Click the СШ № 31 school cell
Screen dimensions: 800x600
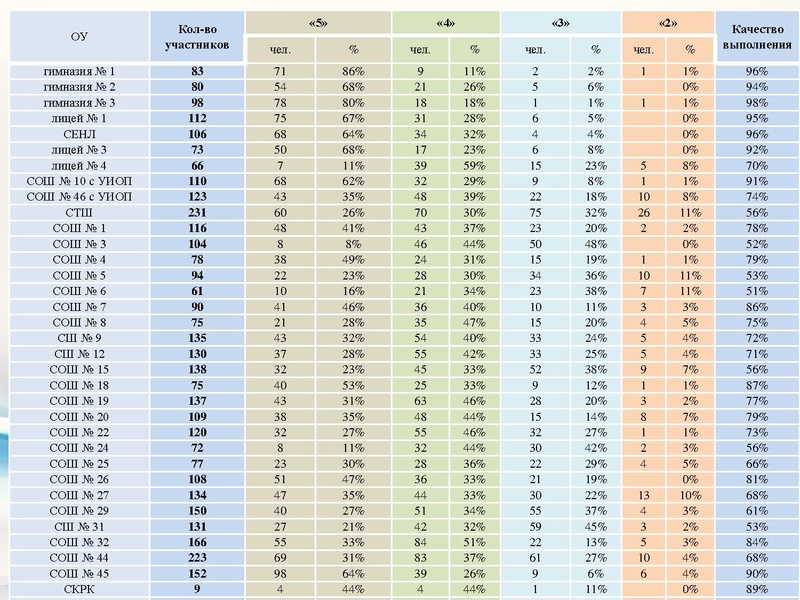(x=79, y=525)
